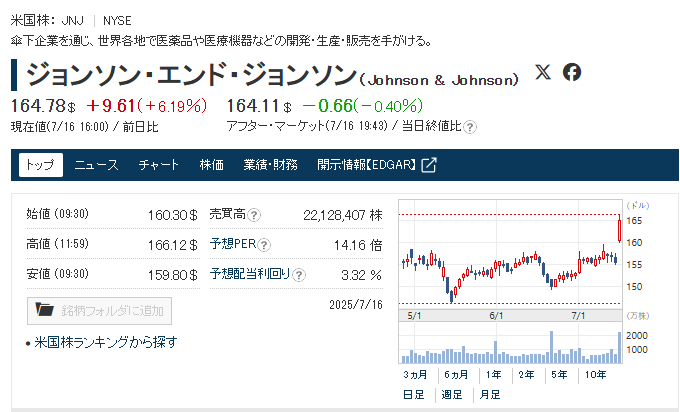Screen dimensions: 680x412
Task: Open the 株価 tab
Action: 212,165
